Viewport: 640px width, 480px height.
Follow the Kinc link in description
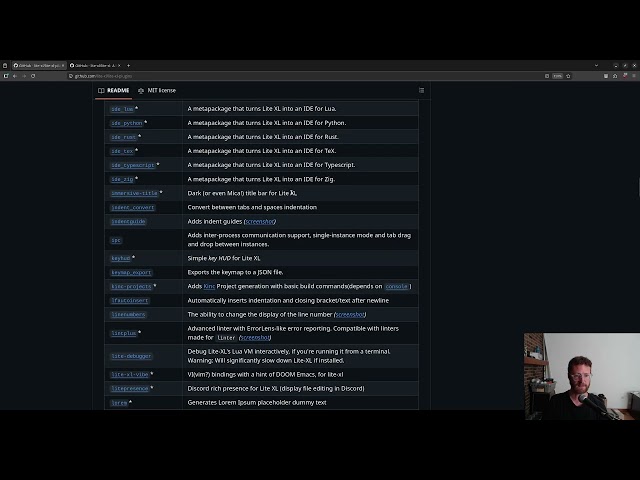(x=209, y=287)
